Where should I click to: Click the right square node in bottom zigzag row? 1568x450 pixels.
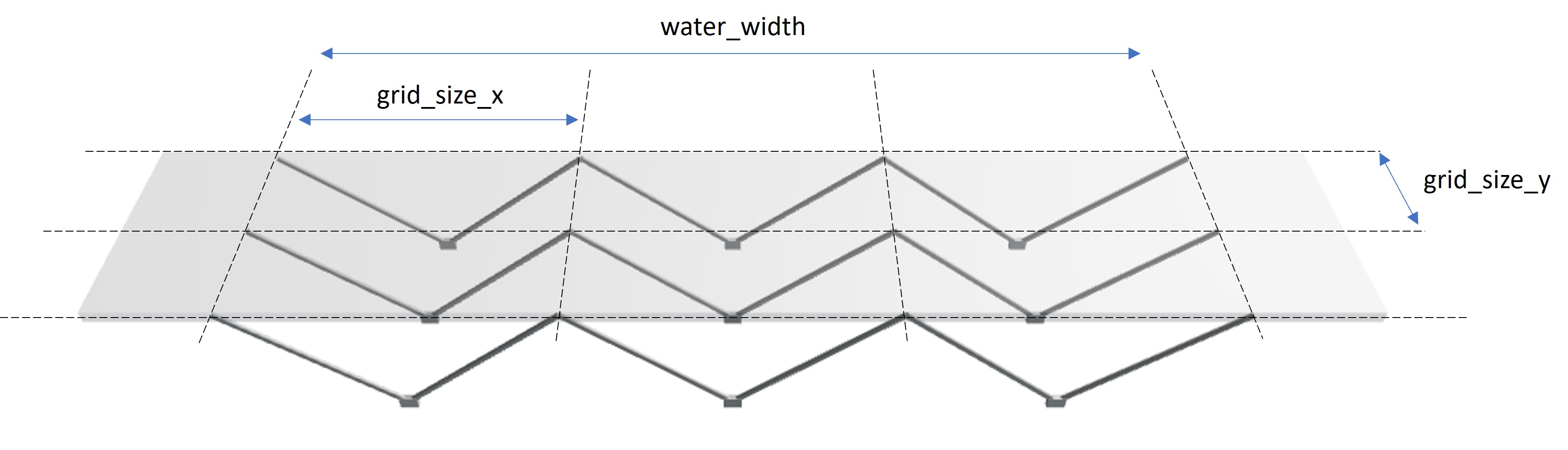click(1056, 402)
